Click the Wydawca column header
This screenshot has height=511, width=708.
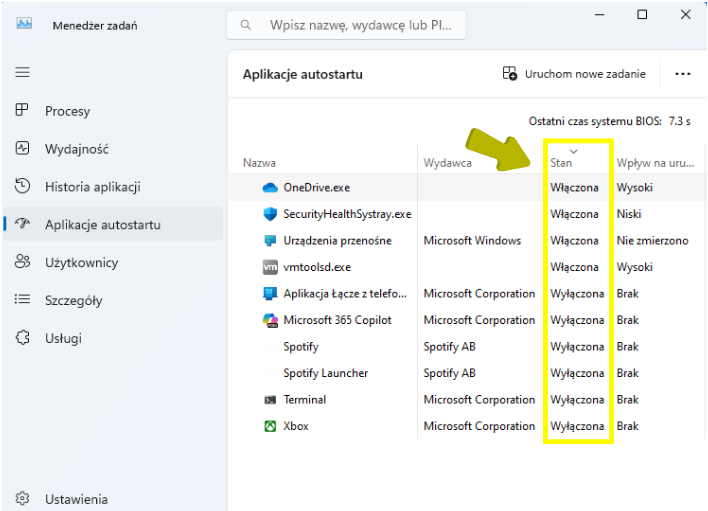click(x=447, y=162)
